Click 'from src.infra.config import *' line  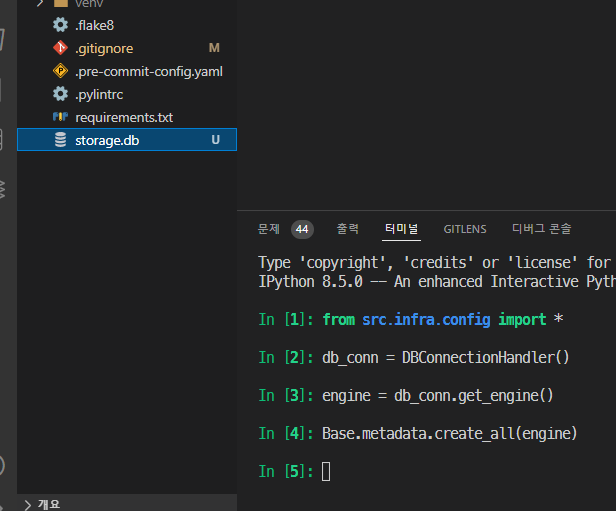click(443, 319)
